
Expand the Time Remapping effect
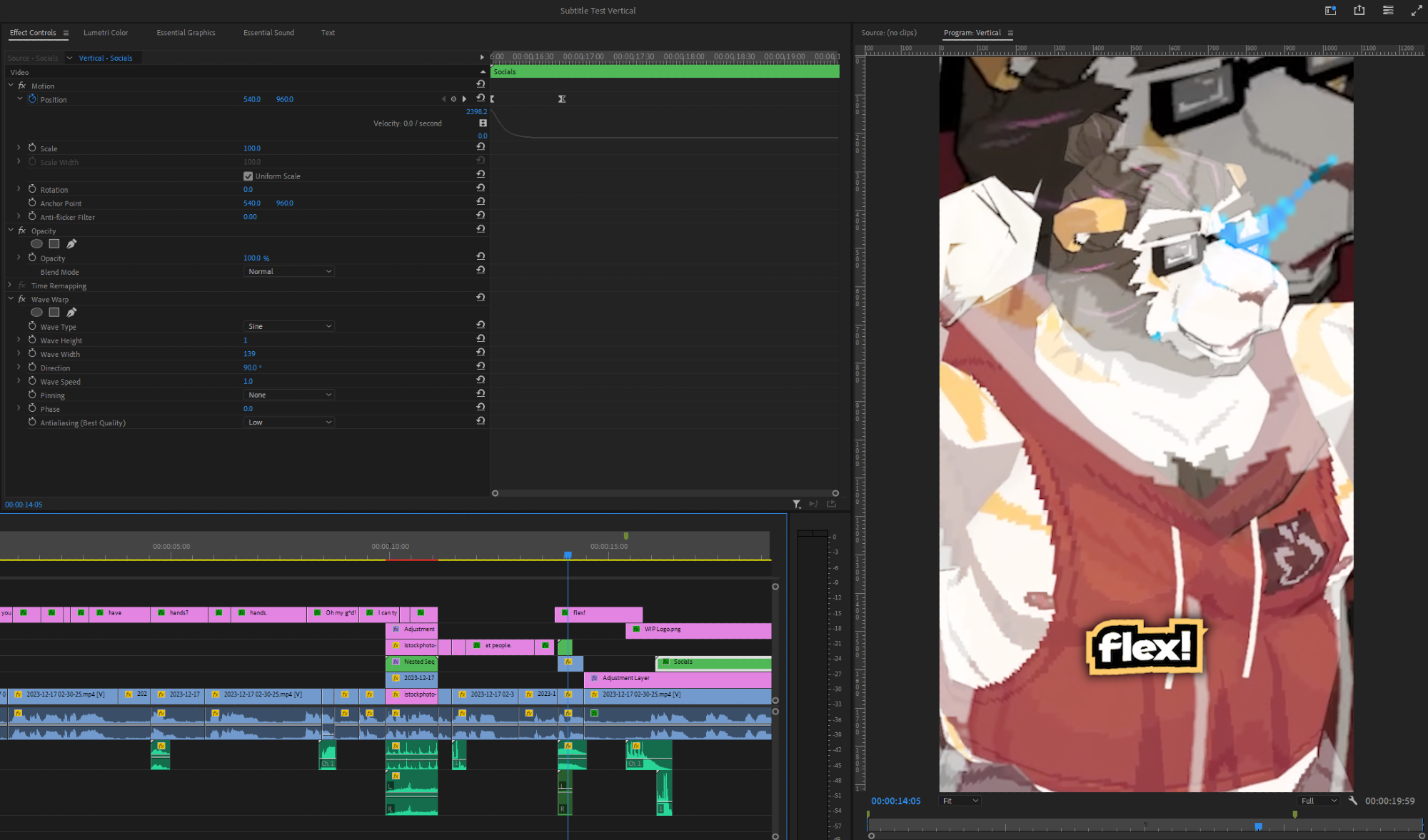pos(10,285)
